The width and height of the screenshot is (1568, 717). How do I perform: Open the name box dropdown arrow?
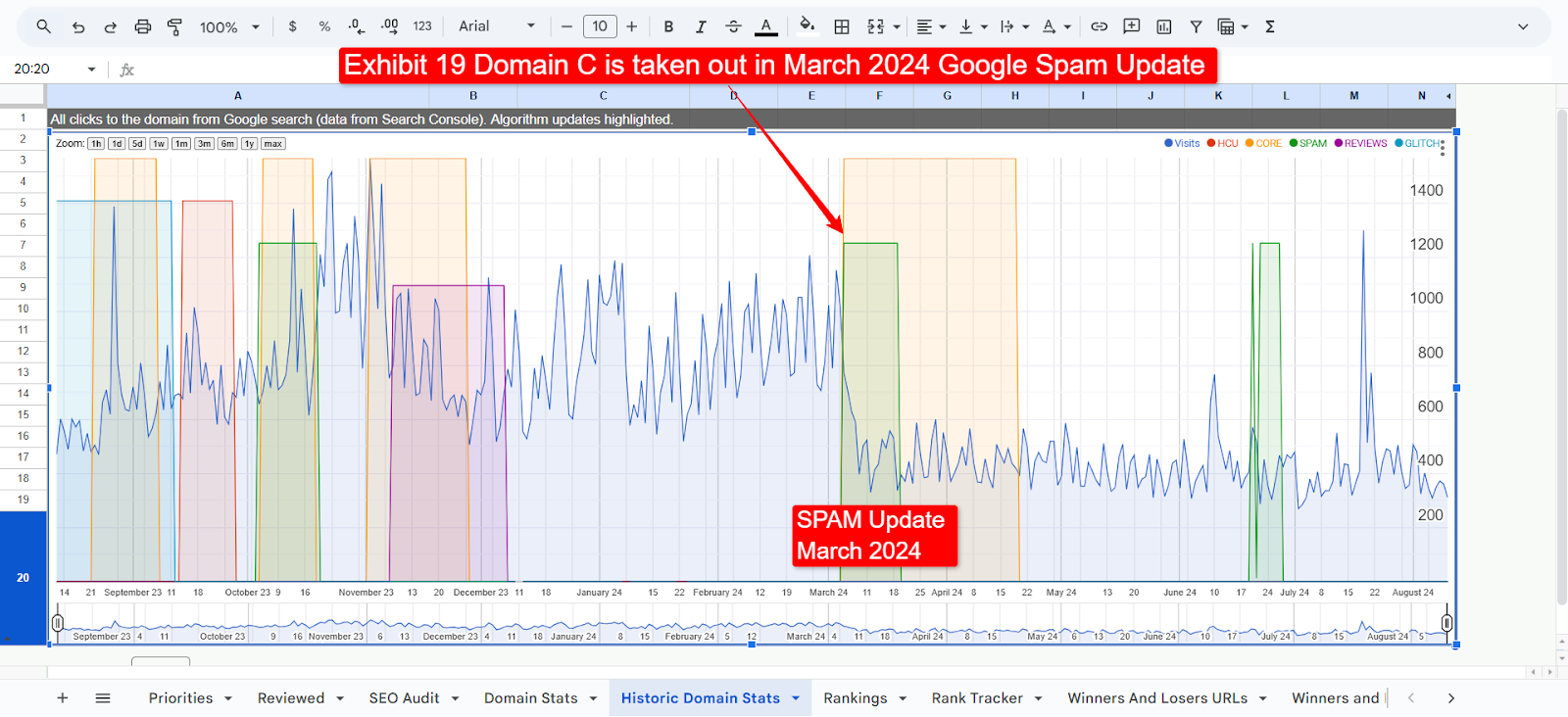point(92,69)
